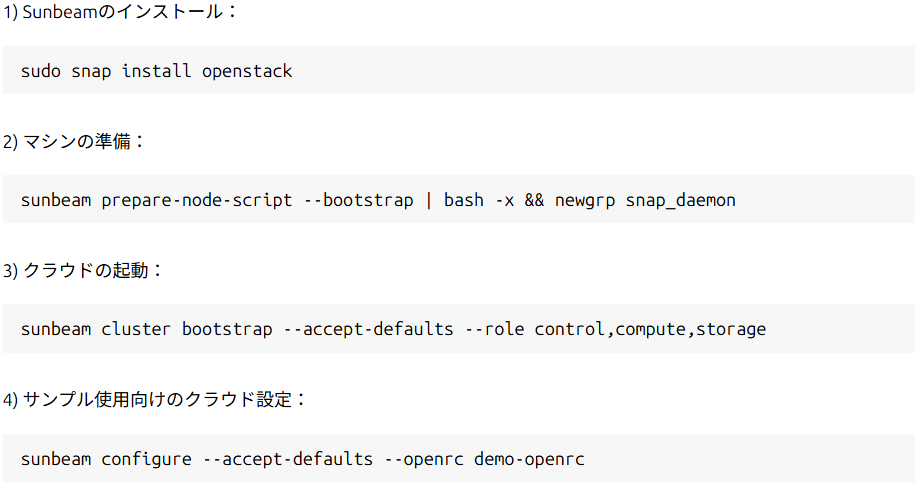Click "openstack" in the snap install command
Image resolution: width=923 pixels, height=491 pixels.
coord(247,71)
